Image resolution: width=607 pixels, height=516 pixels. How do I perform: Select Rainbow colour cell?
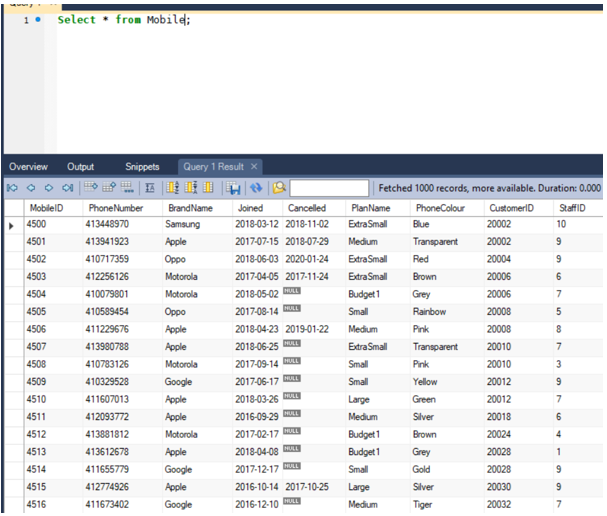point(429,312)
